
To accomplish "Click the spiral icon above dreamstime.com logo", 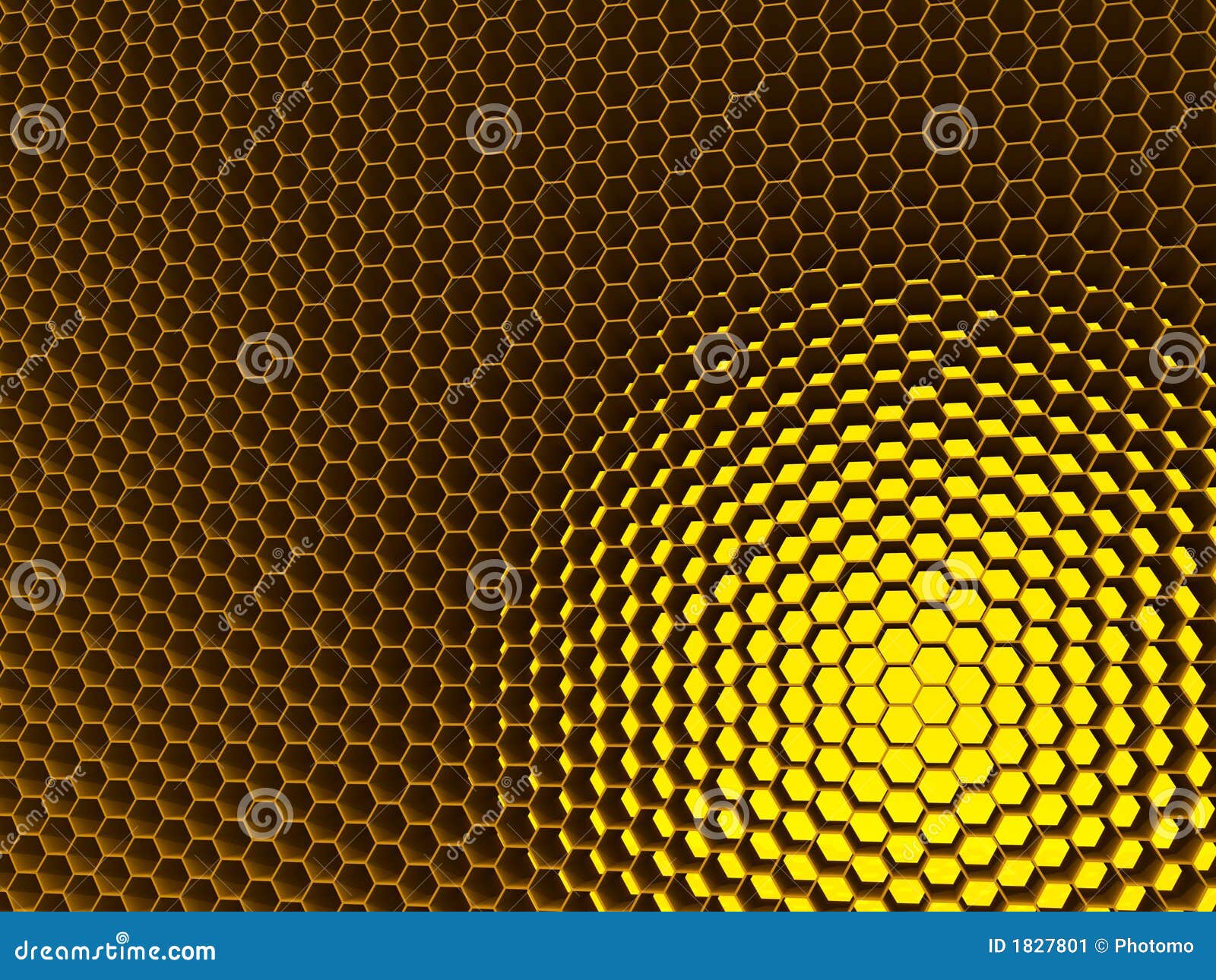I will (123, 938).
